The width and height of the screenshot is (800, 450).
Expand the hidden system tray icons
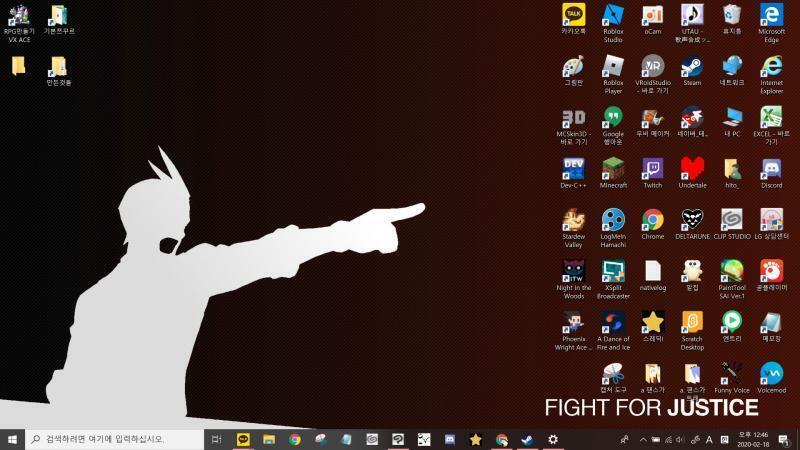coord(643,439)
